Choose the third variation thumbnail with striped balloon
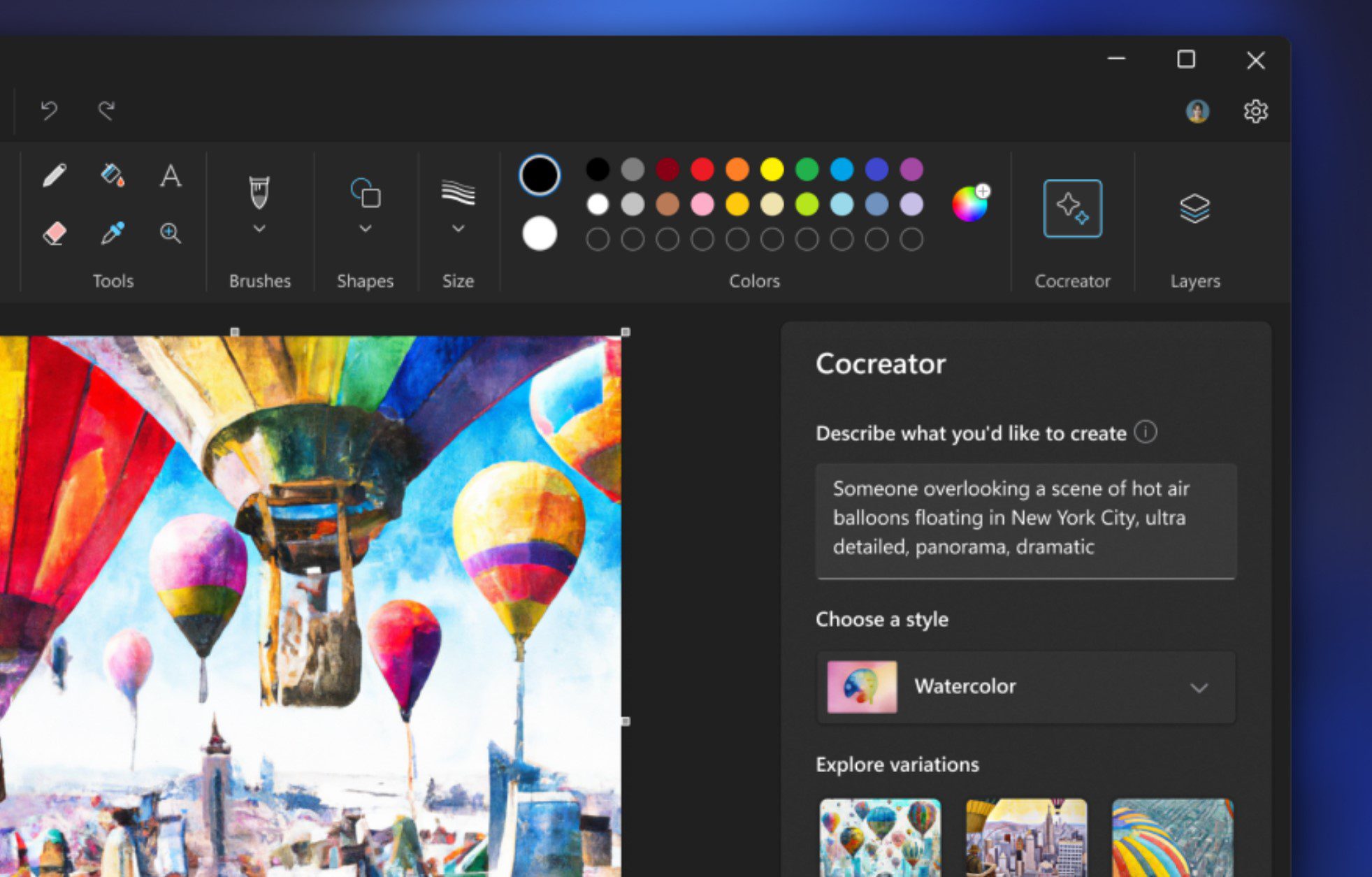Screen dimensions: 1372x877 (x=1173, y=838)
